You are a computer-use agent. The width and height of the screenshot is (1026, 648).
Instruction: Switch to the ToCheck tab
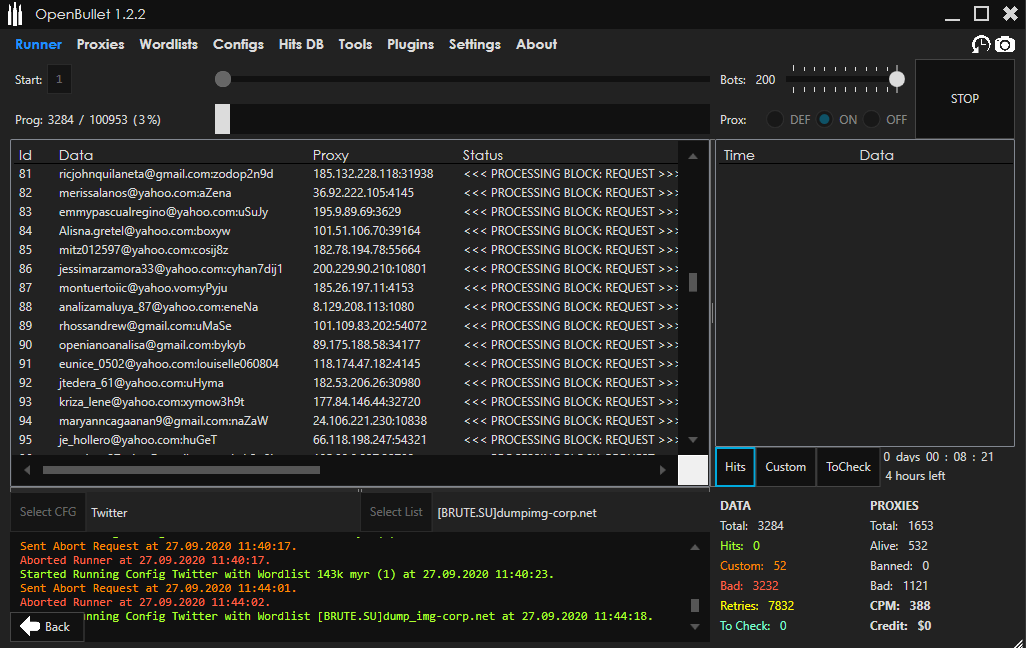(848, 467)
